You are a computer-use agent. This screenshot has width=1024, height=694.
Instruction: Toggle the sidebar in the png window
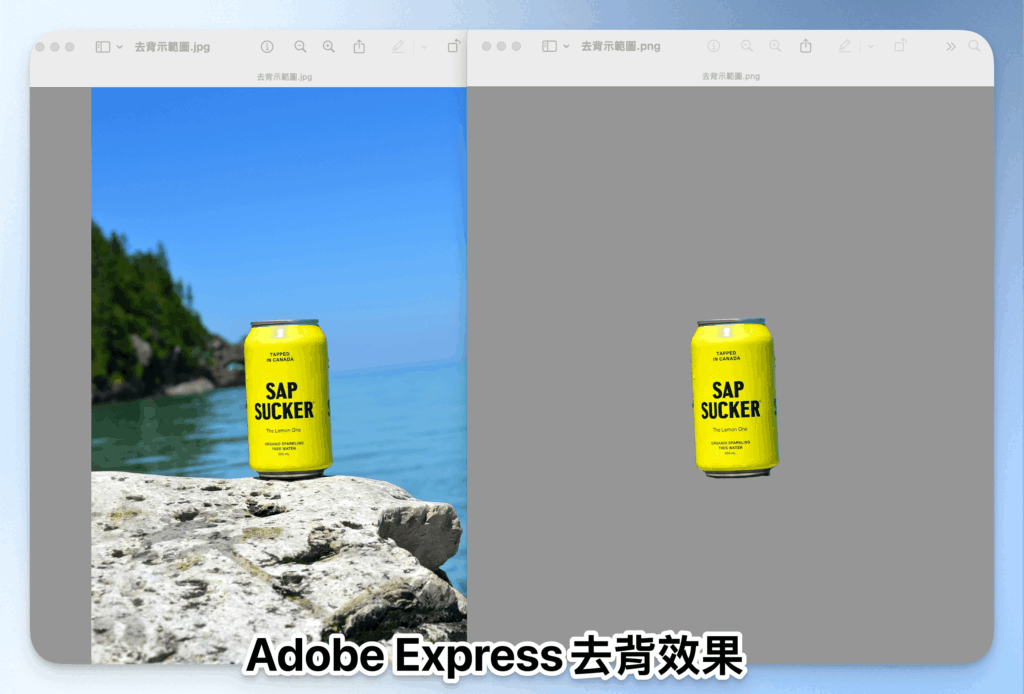coord(549,46)
